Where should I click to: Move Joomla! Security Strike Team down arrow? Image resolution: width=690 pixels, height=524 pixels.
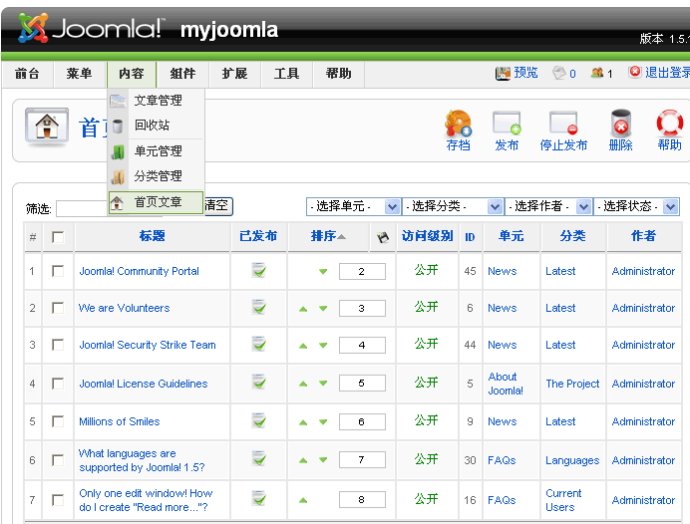tap(323, 346)
